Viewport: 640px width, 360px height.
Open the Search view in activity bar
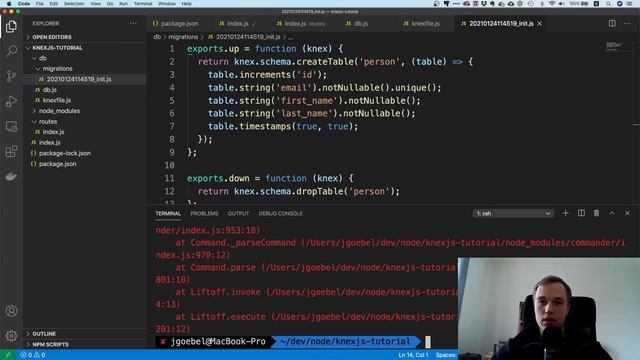point(11,51)
